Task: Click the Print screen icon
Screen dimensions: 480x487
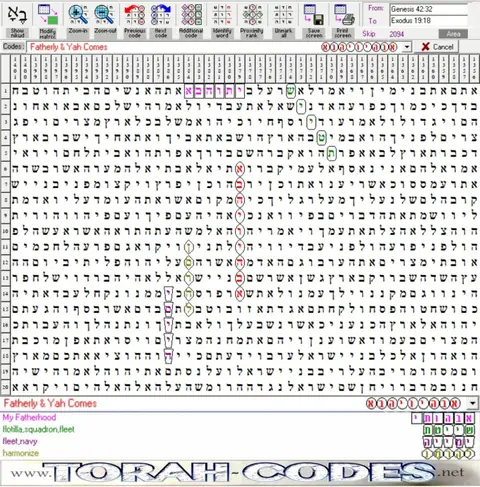Action: click(344, 15)
